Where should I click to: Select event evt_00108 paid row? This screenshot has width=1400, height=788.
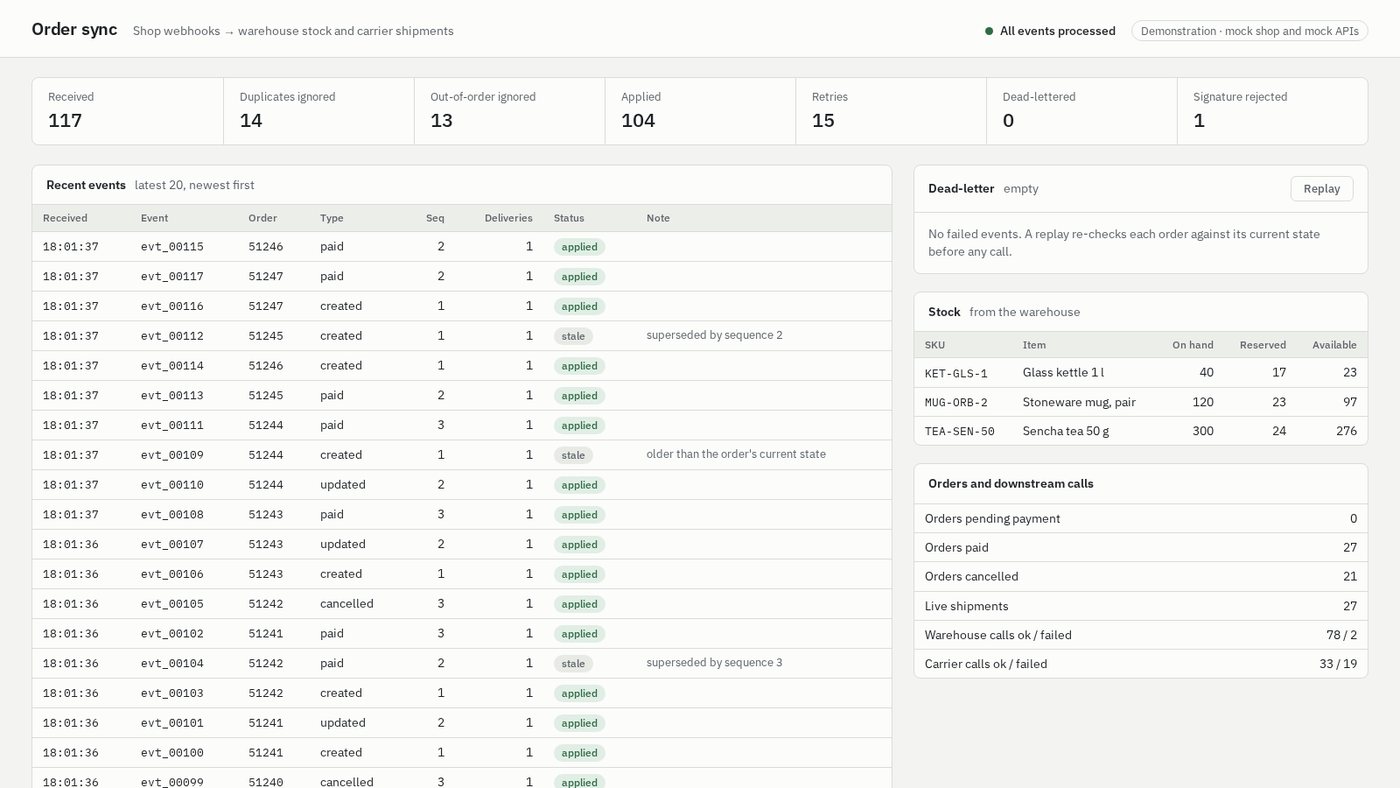click(461, 515)
